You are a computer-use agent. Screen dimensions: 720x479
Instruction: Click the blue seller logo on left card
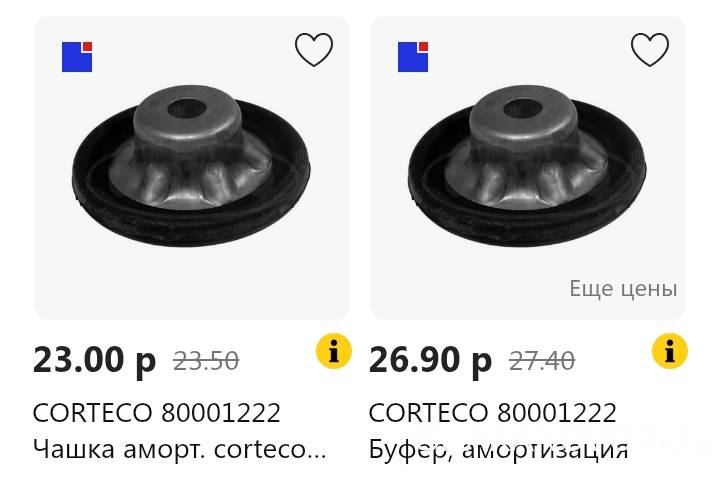[77, 57]
